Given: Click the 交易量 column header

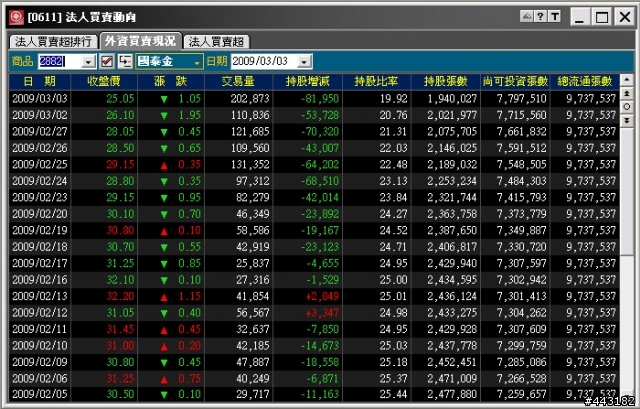Looking at the screenshot, I should pyautogui.click(x=238, y=82).
